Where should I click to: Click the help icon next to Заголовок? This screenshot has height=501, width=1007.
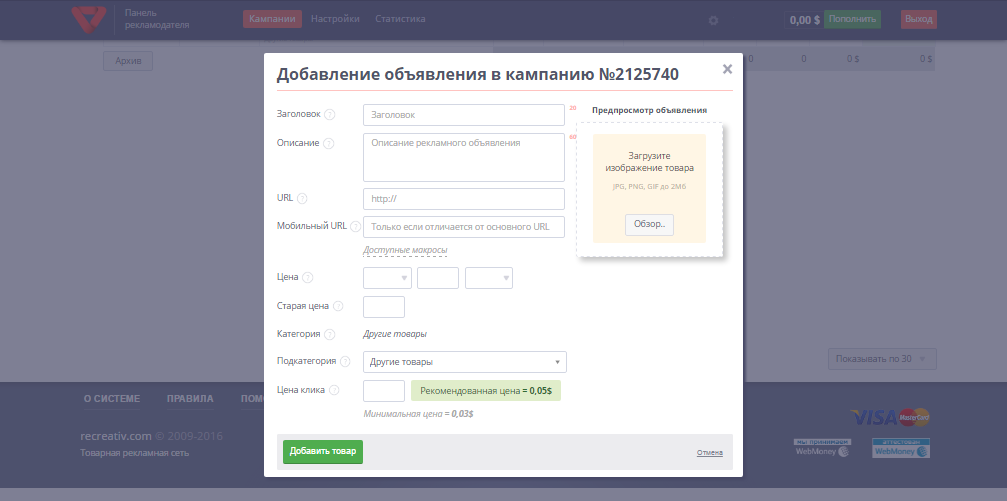pos(329,115)
